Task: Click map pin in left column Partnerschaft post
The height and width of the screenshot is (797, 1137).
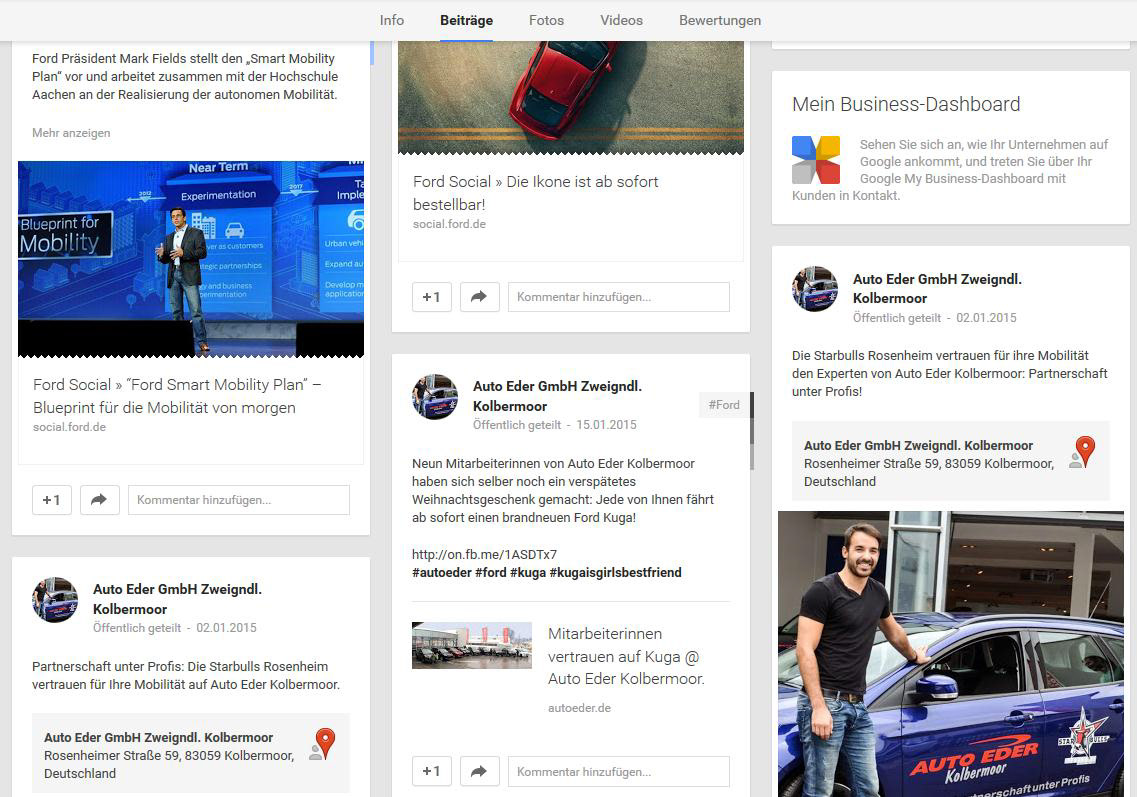Action: (324, 744)
